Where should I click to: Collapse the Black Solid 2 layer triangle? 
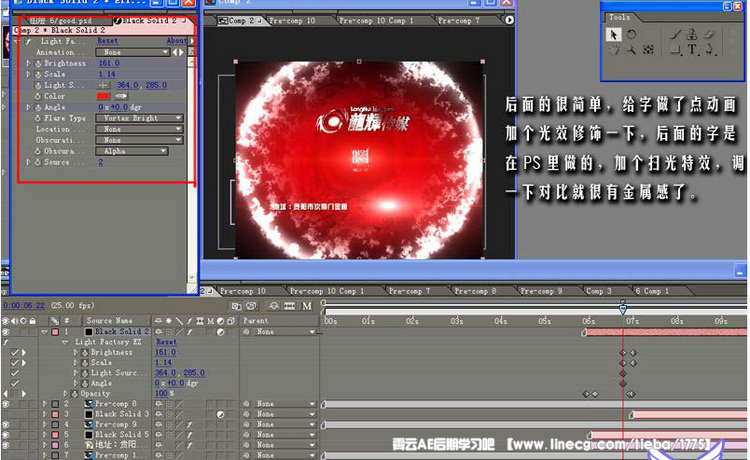45,332
